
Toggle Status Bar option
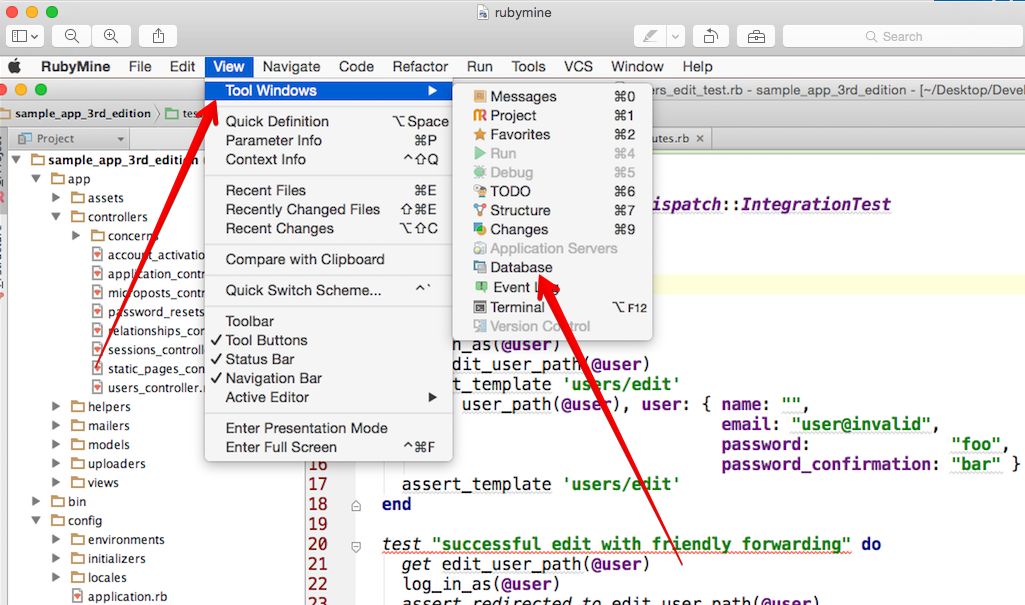(x=328, y=359)
